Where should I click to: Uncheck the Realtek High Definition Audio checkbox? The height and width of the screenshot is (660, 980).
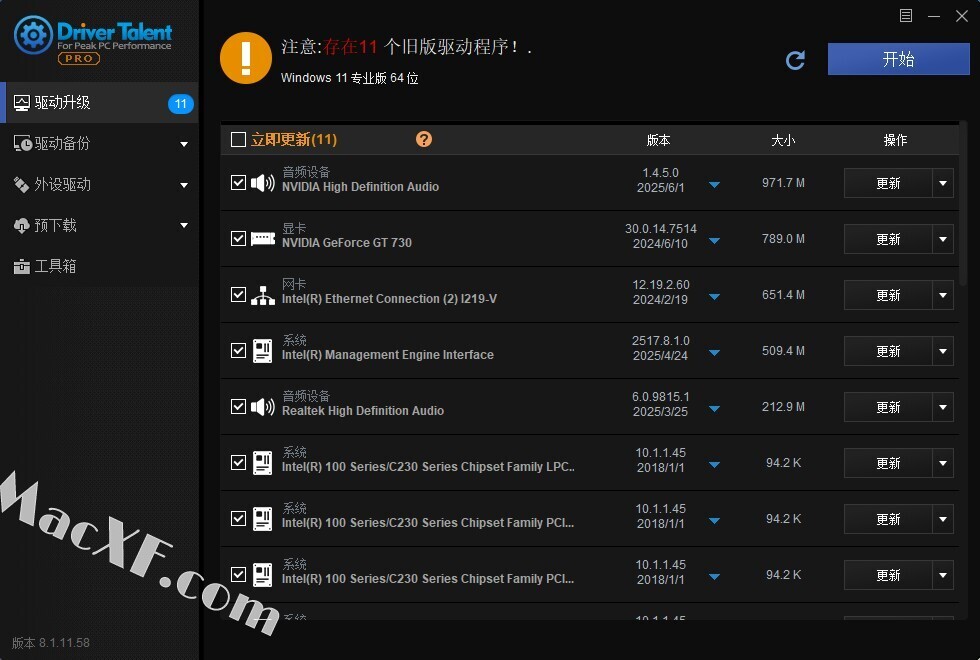(238, 407)
